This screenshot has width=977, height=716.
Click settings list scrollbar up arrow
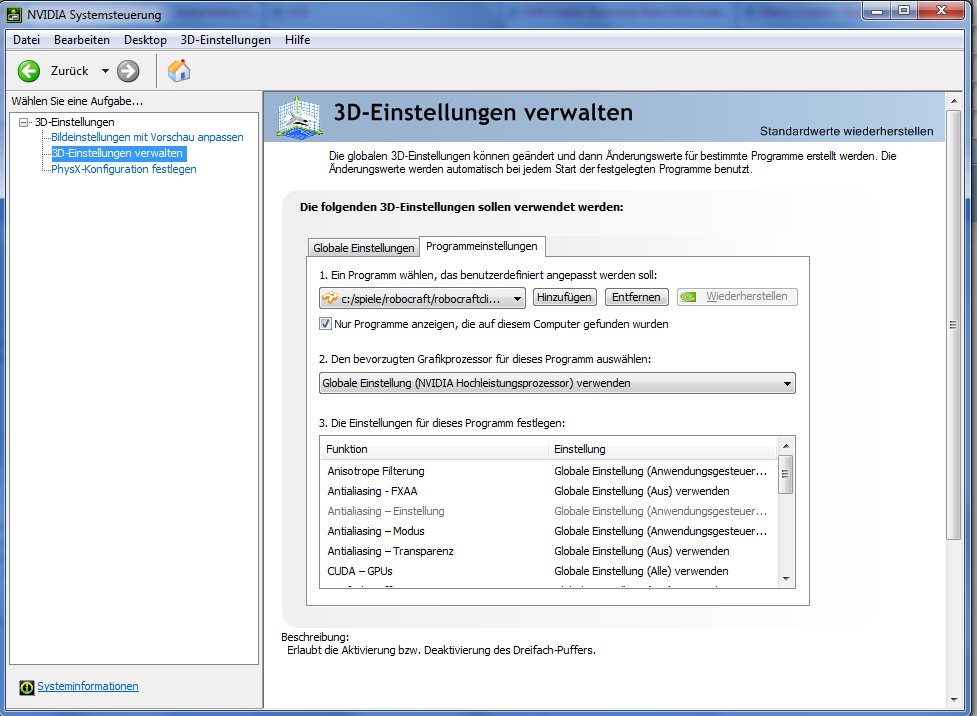click(x=786, y=446)
